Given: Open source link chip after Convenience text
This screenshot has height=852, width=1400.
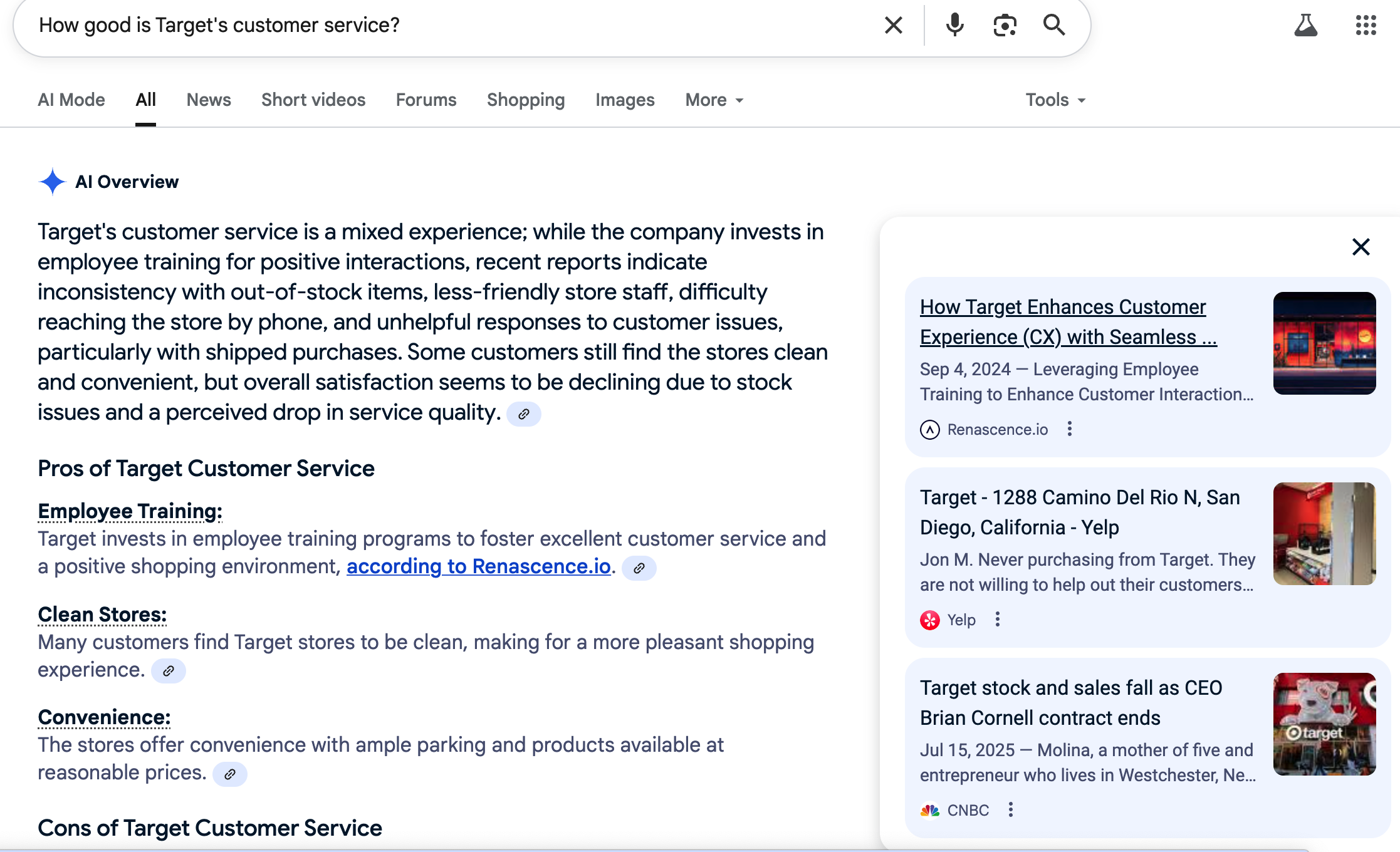Looking at the screenshot, I should click(230, 774).
